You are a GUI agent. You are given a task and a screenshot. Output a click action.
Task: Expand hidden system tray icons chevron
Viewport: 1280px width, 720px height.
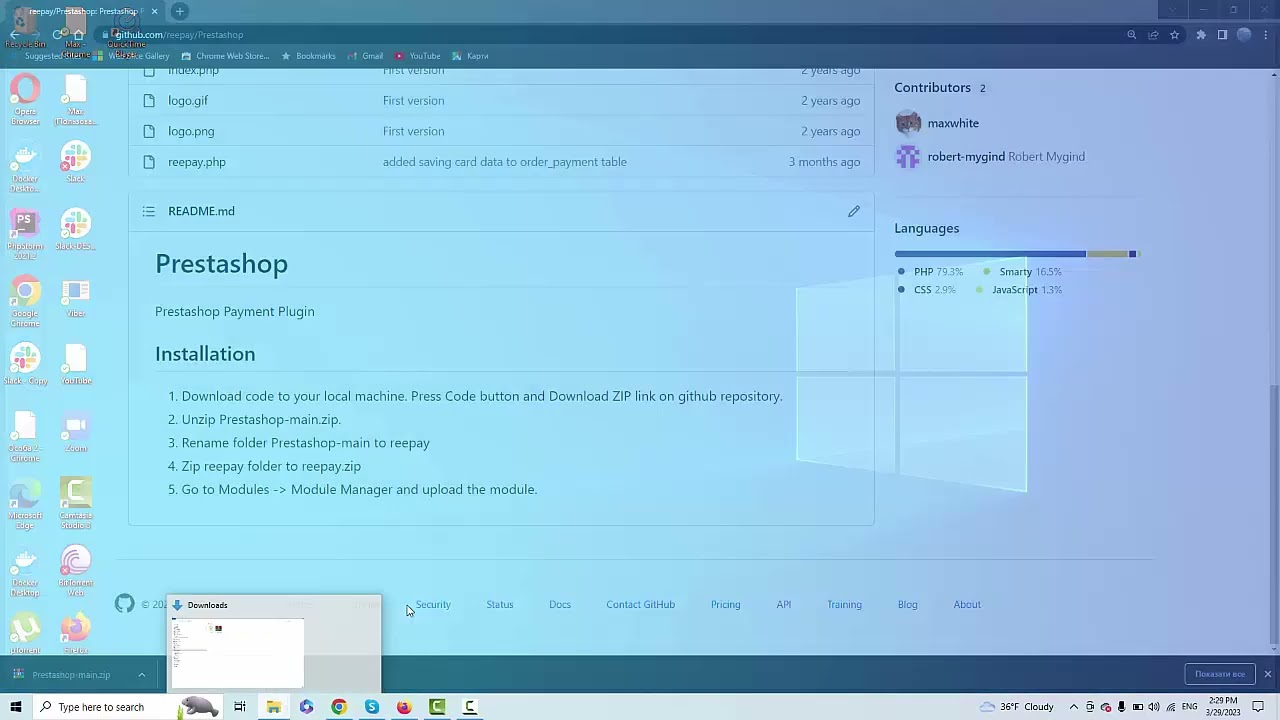1074,707
